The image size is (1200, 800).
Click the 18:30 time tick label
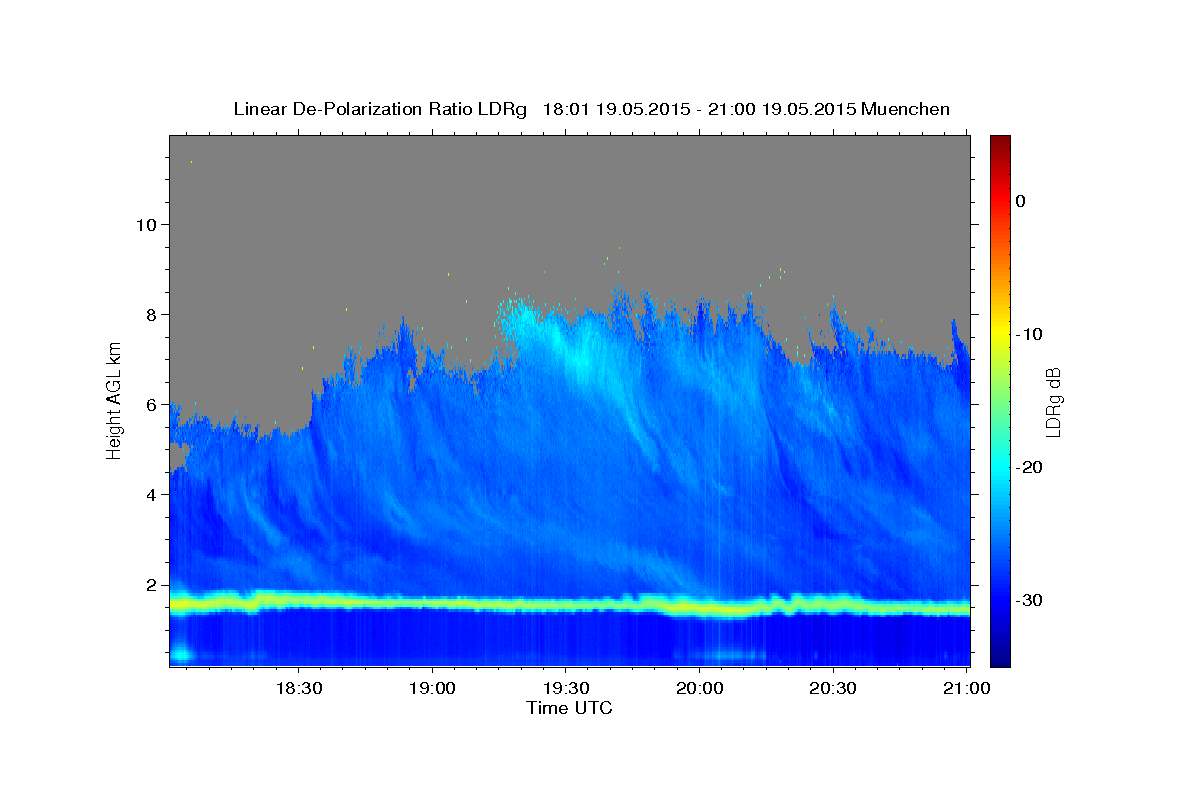pos(299,689)
